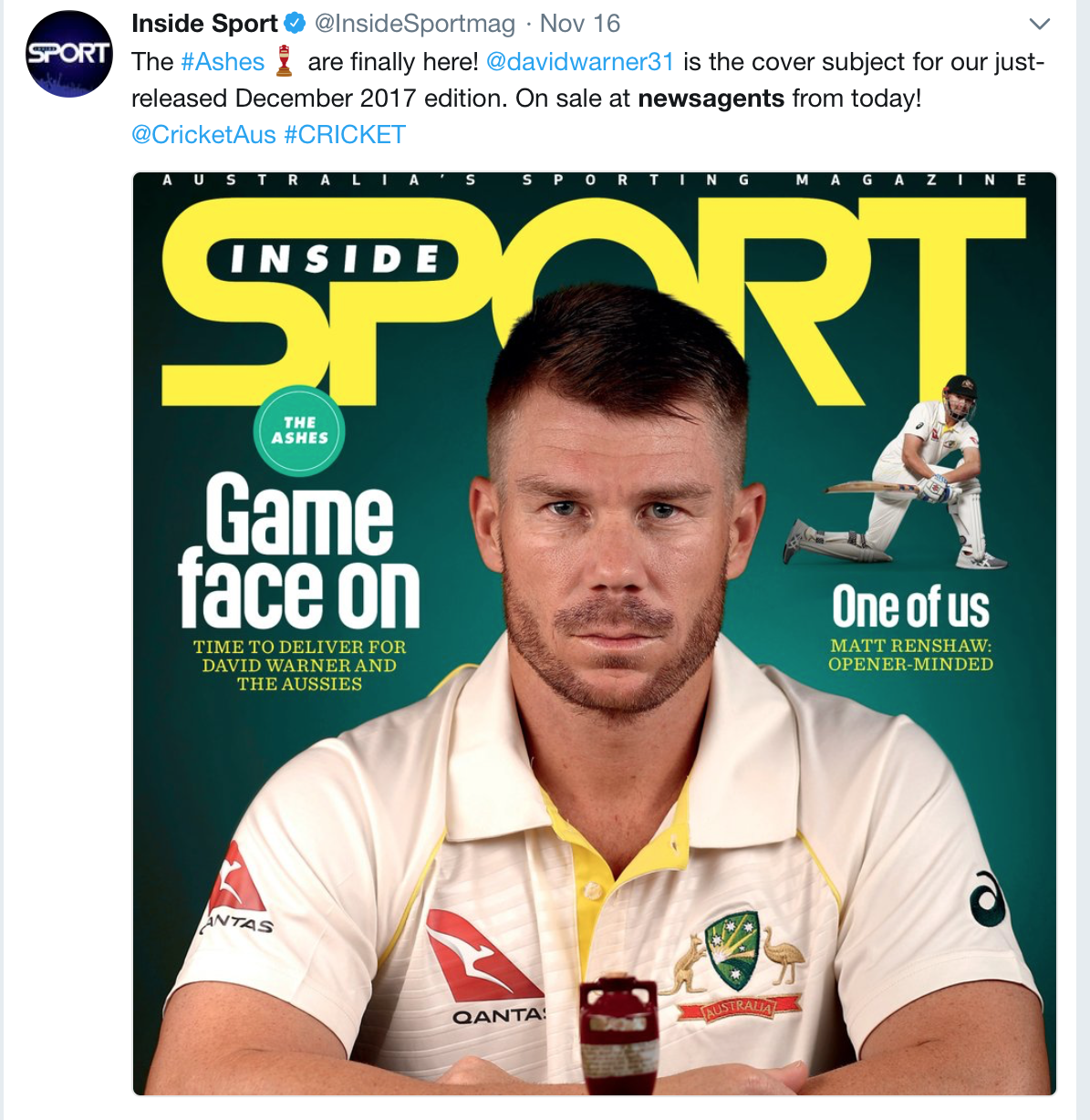
Task: Open the Inside Sport display name
Action: click(x=204, y=24)
